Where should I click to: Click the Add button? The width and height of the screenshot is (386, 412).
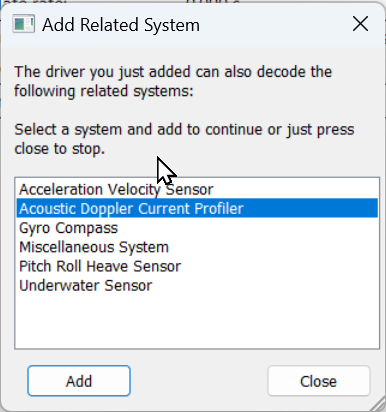79,381
